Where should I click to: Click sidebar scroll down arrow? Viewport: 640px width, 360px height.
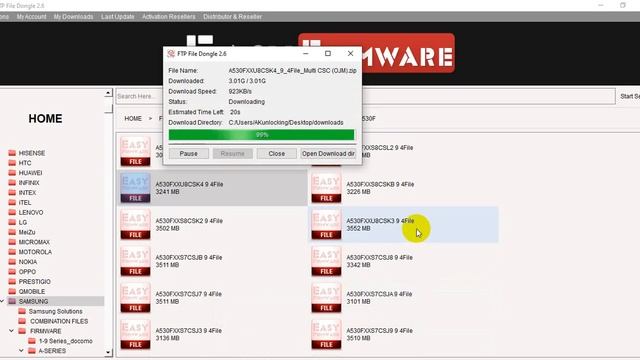pos(108,352)
